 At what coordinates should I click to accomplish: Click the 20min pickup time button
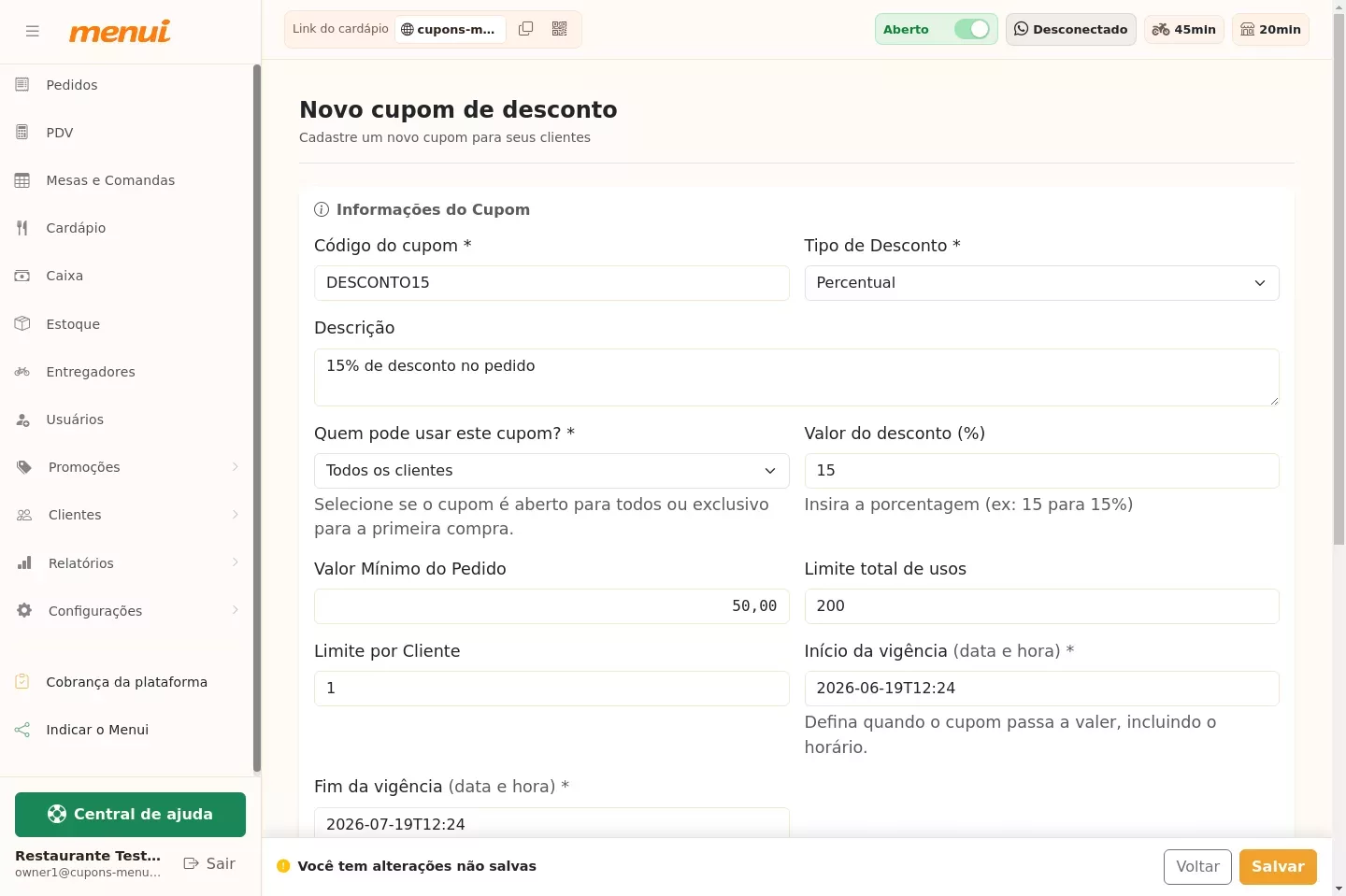(x=1270, y=29)
